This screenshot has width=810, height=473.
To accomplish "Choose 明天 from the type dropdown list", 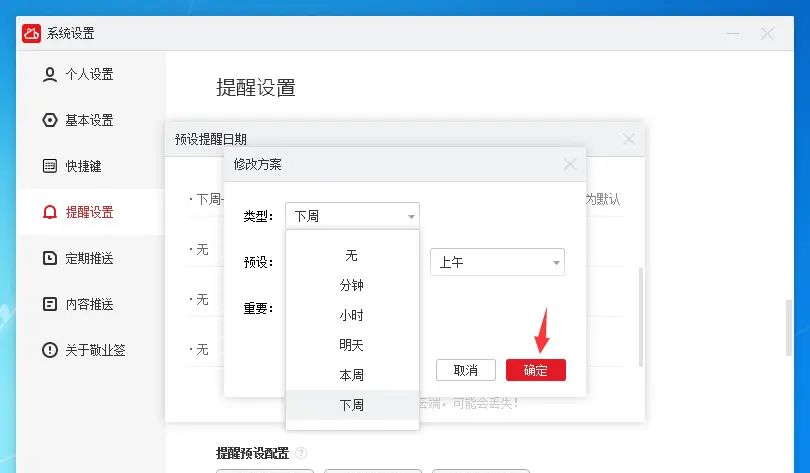I will point(352,345).
